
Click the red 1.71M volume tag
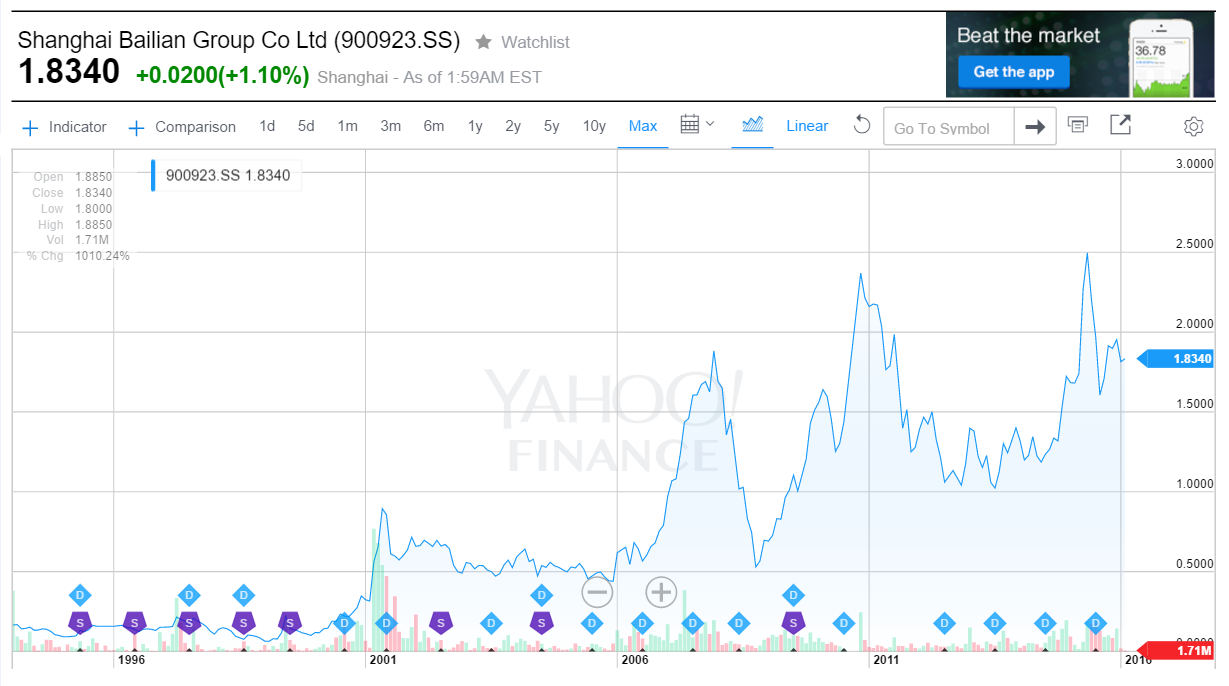[1178, 651]
